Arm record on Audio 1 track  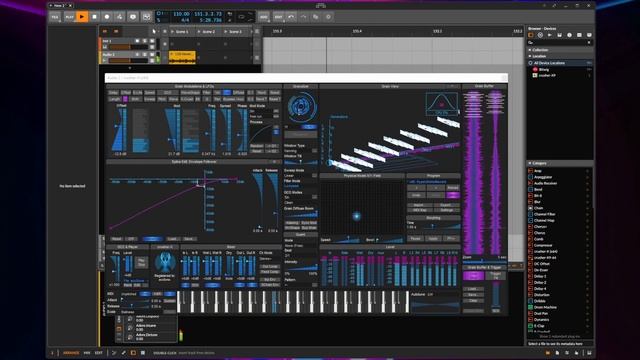[x=137, y=54]
